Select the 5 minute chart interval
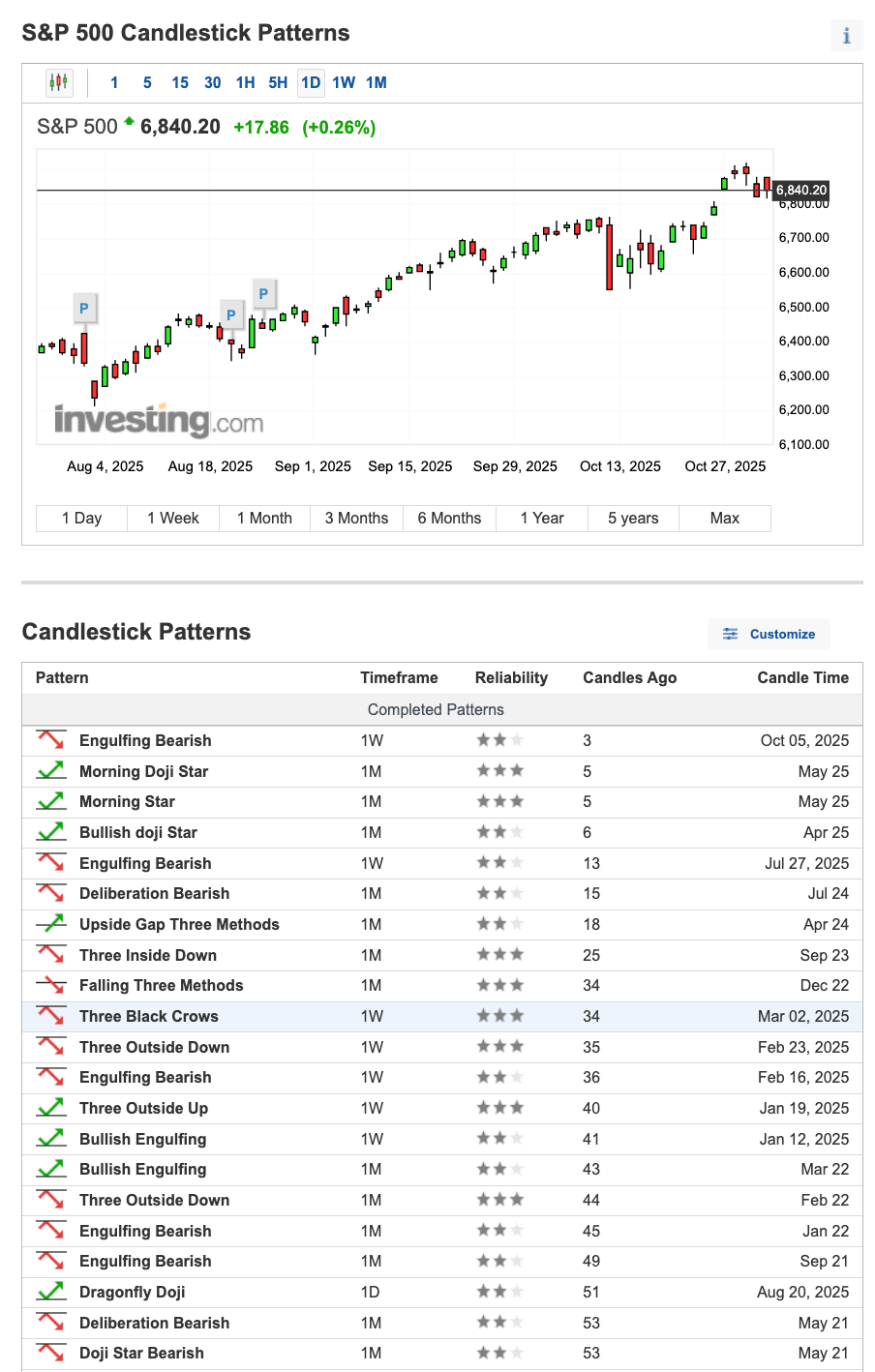This screenshot has height=1372, width=875. click(x=147, y=82)
